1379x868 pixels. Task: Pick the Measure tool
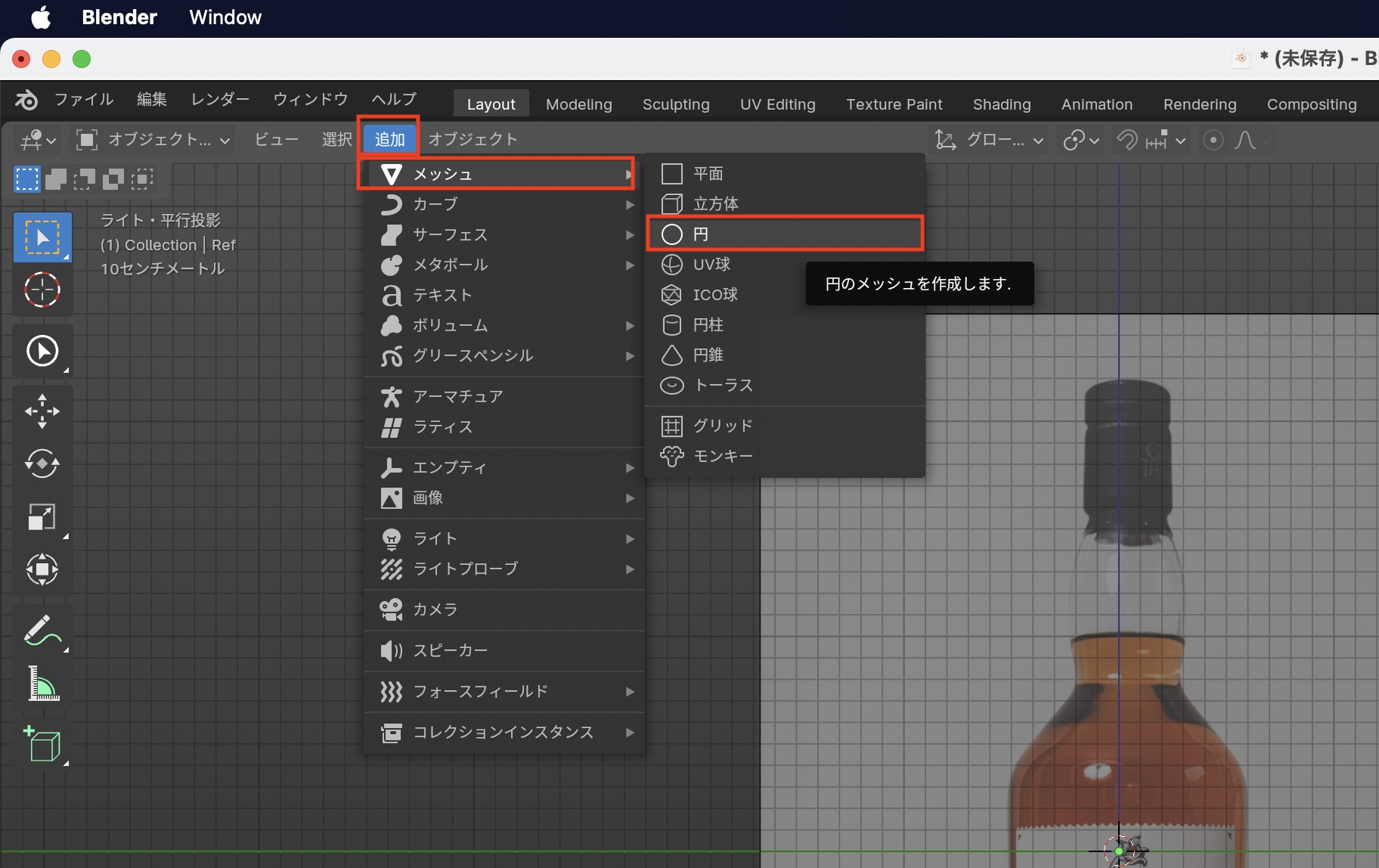click(42, 684)
